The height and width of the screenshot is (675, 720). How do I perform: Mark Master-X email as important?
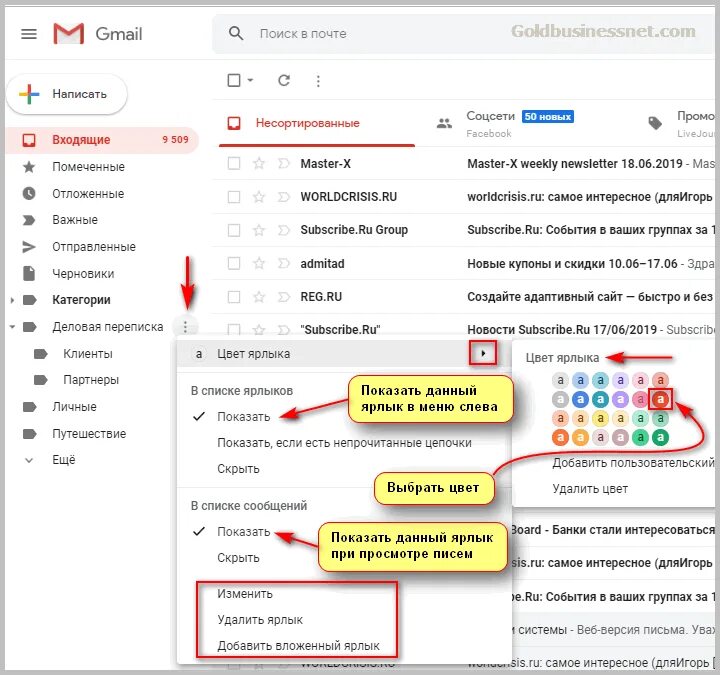tap(284, 163)
